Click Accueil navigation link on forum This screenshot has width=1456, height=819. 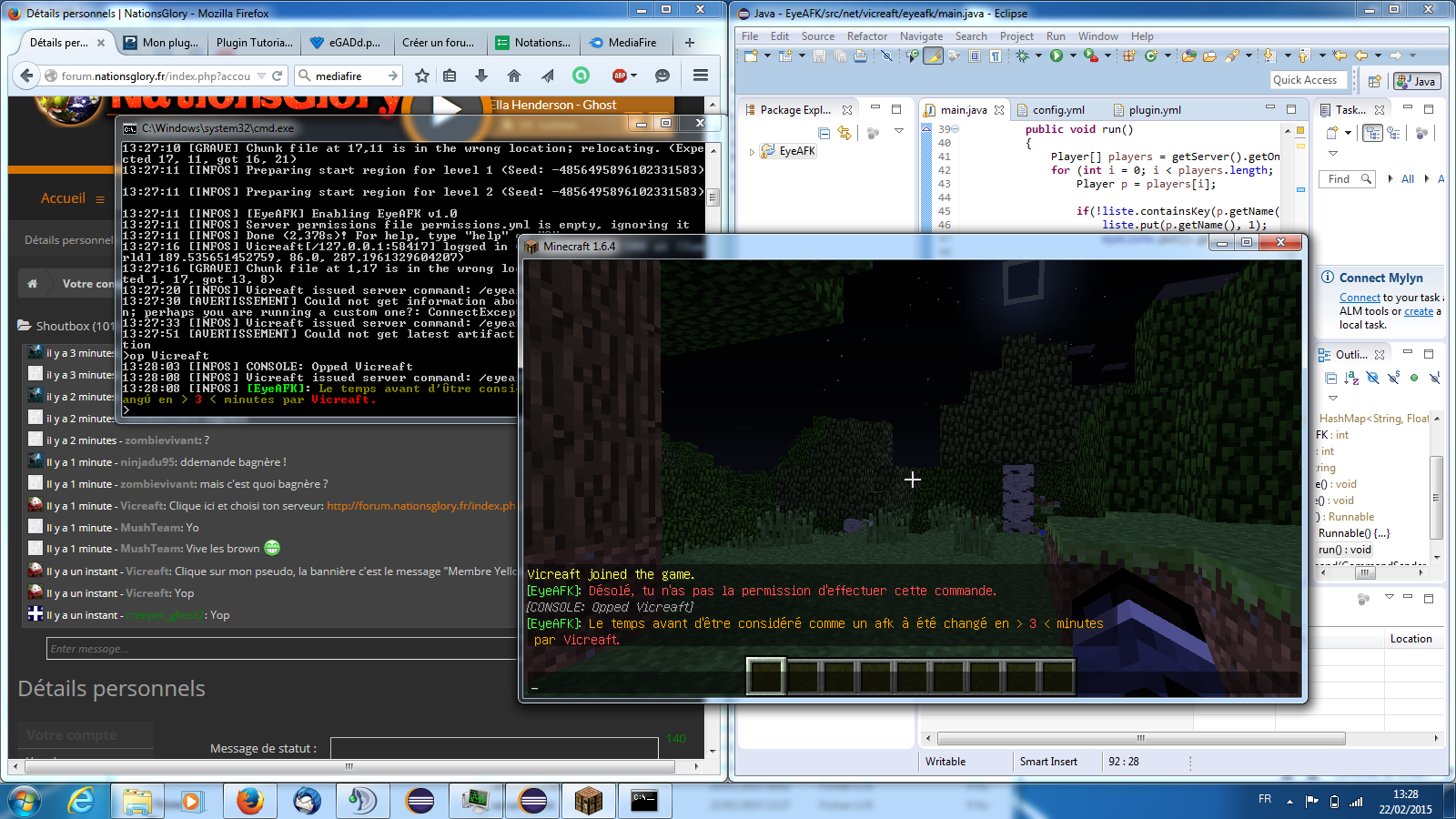pos(63,198)
